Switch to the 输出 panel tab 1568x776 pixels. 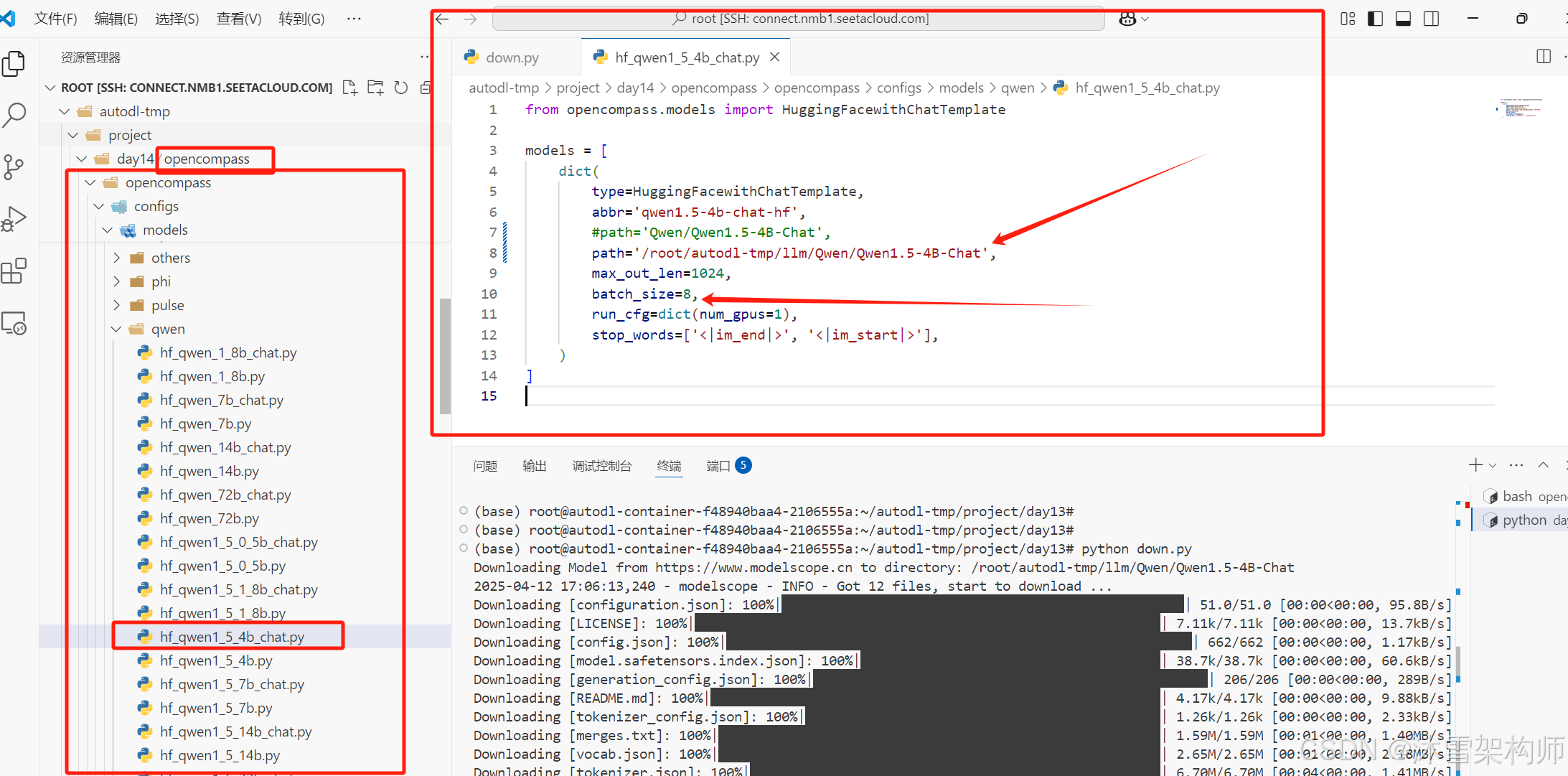click(x=534, y=466)
